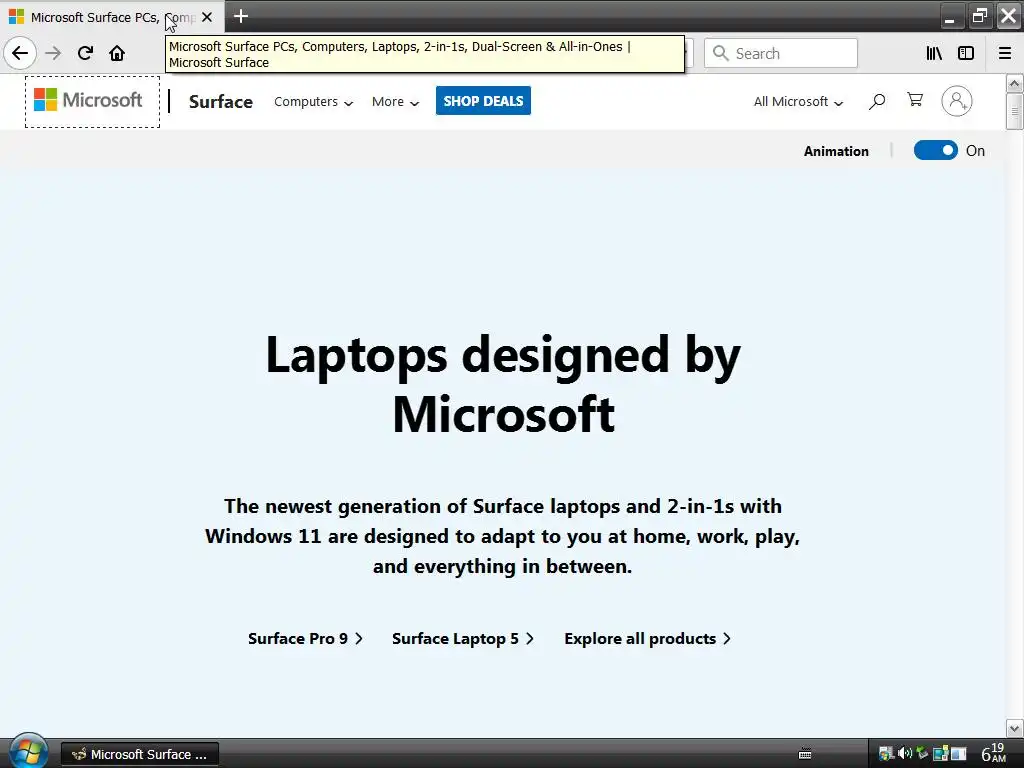The width and height of the screenshot is (1024, 768).
Task: Turn off the Animation toggle
Action: (935, 150)
